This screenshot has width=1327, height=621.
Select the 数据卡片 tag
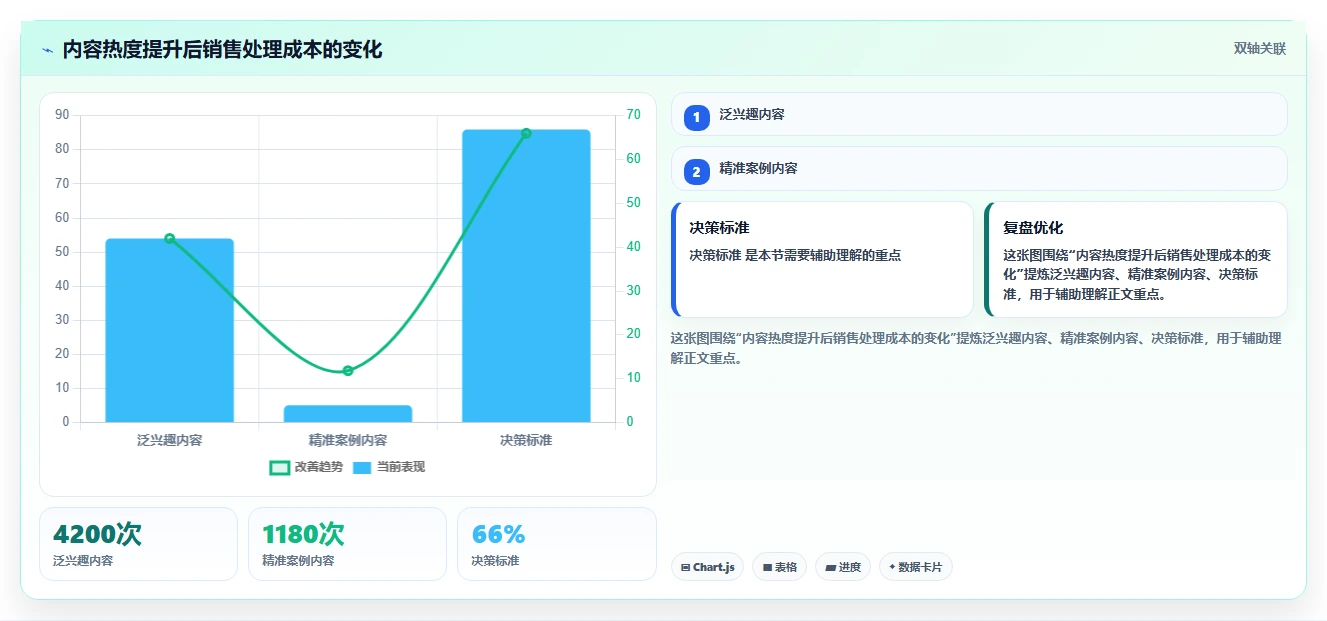tap(915, 567)
